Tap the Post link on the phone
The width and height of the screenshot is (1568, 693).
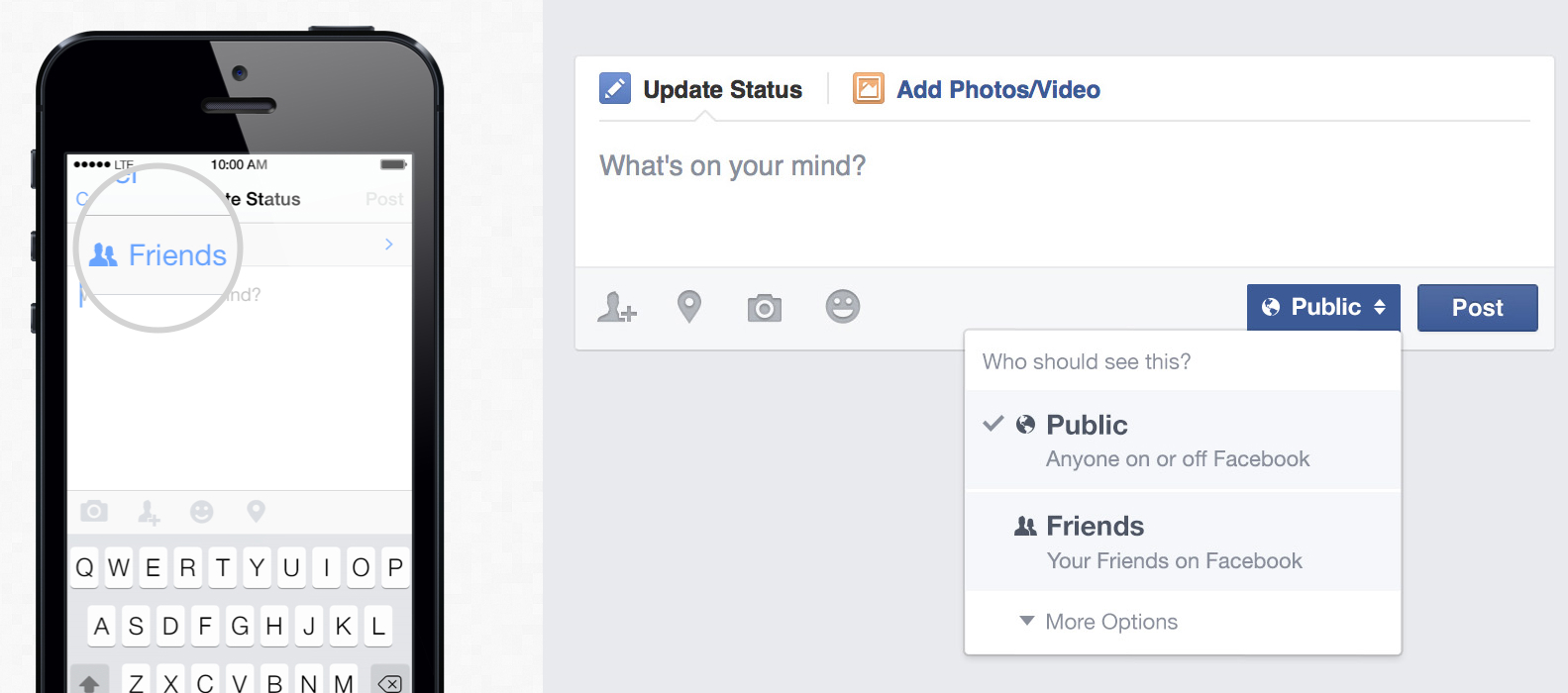(384, 199)
